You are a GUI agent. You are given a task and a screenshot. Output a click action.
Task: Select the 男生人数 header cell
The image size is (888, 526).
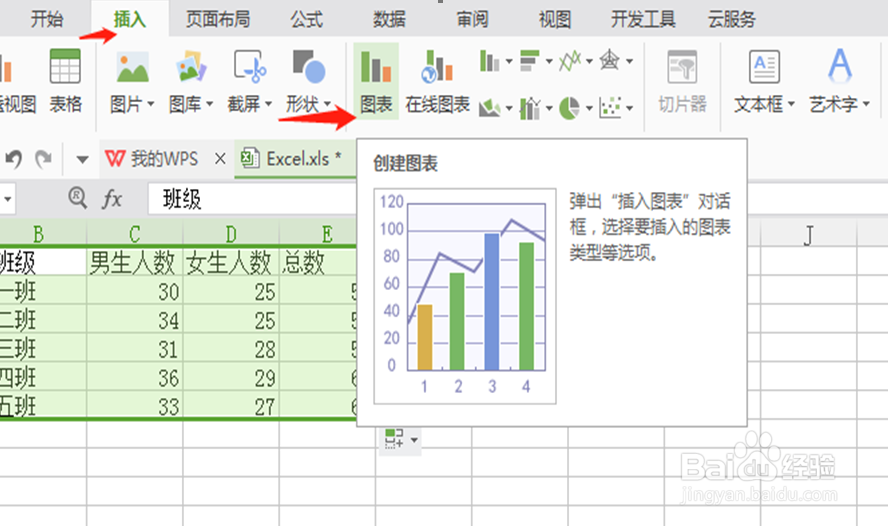[135, 262]
